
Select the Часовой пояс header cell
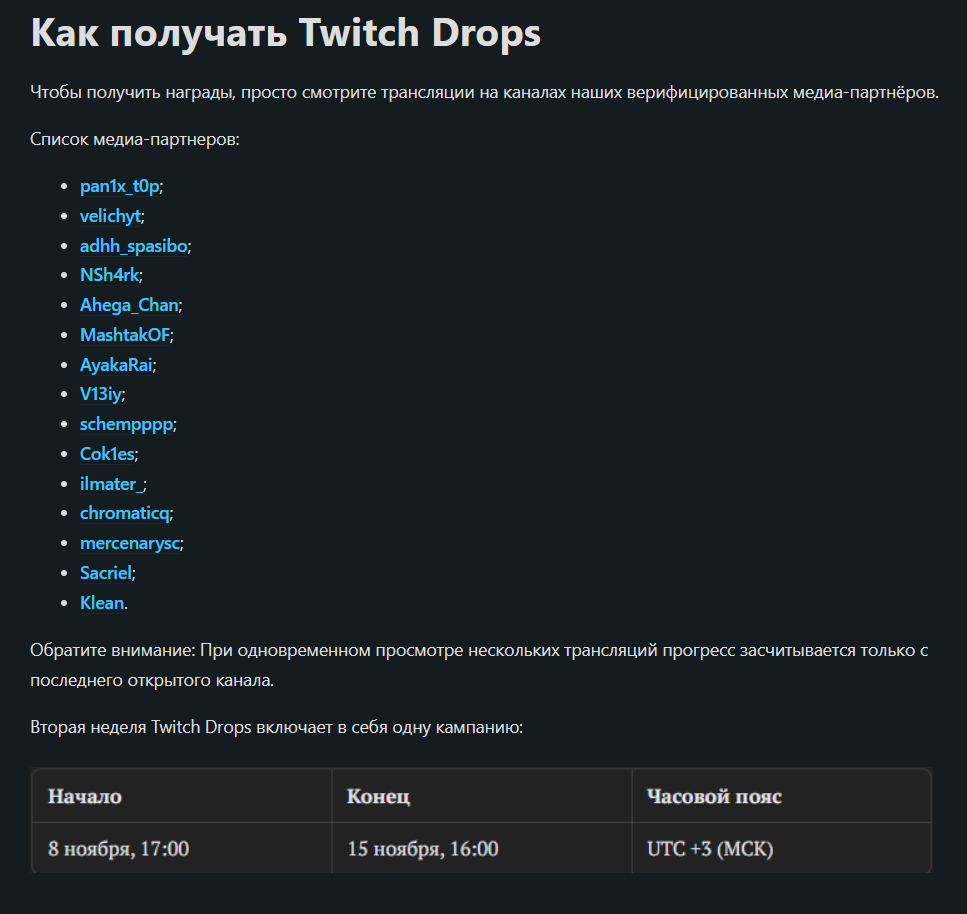(x=781, y=796)
